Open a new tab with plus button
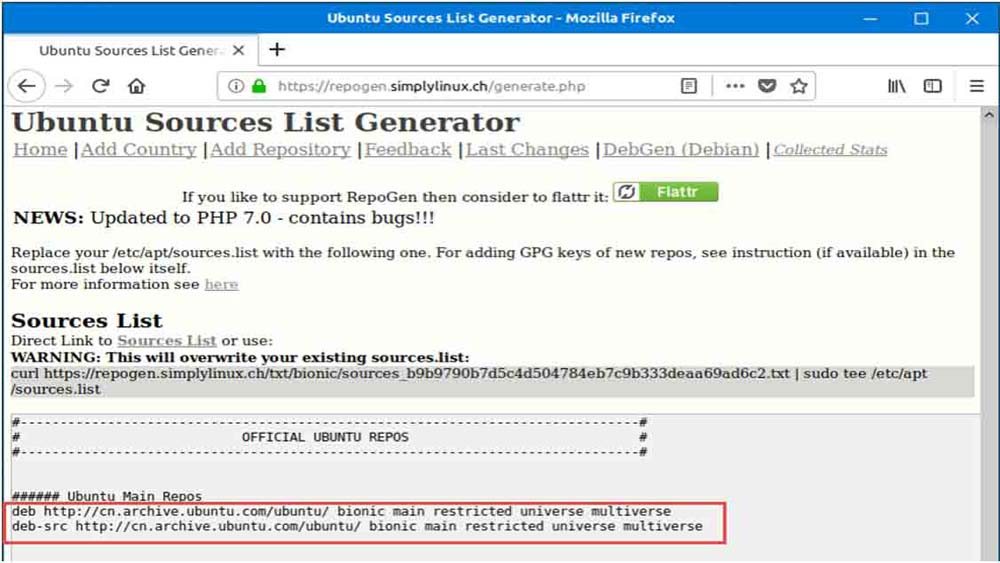The width and height of the screenshot is (1000, 563). click(x=277, y=50)
